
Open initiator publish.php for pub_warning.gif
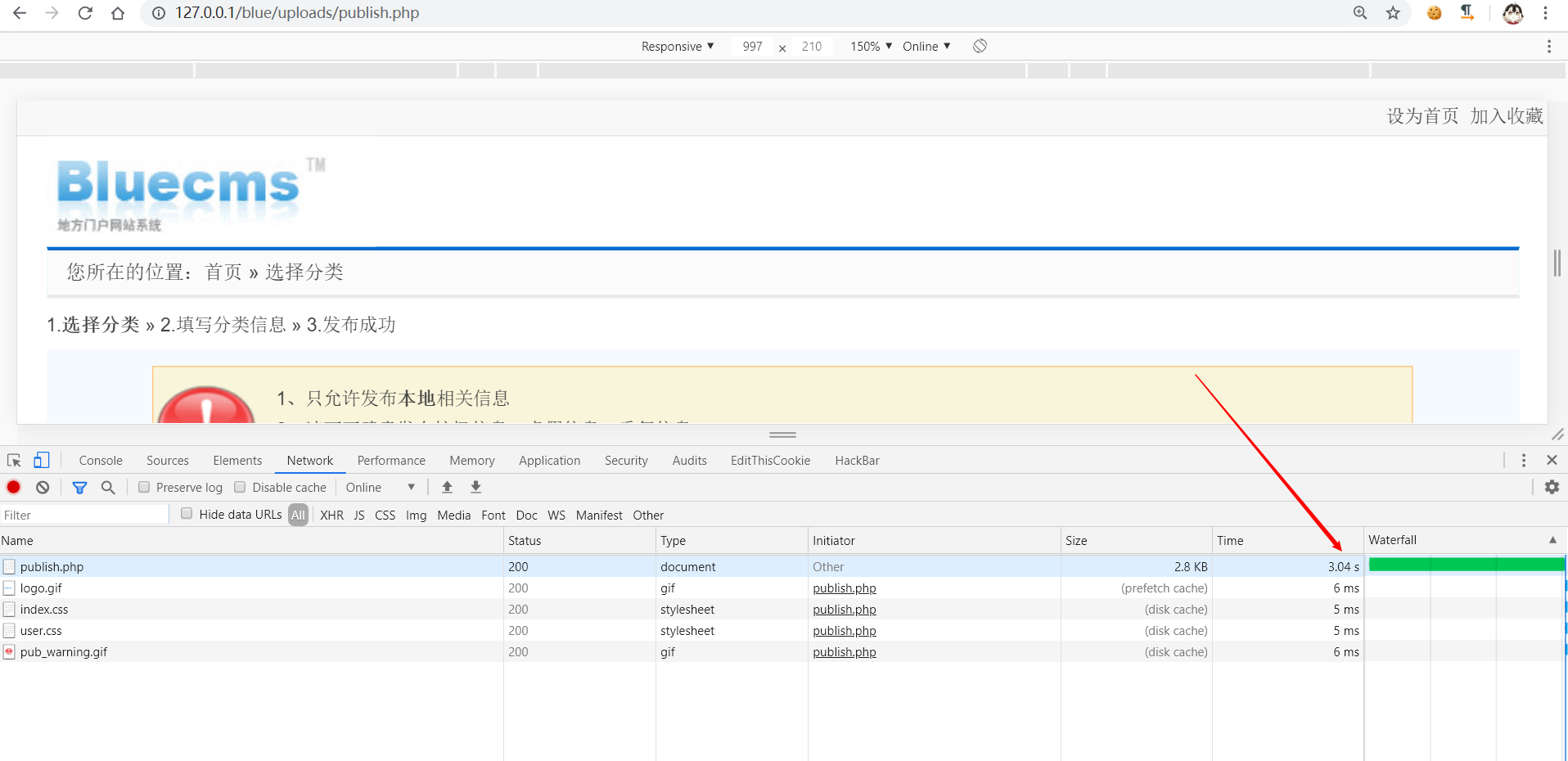(x=845, y=652)
